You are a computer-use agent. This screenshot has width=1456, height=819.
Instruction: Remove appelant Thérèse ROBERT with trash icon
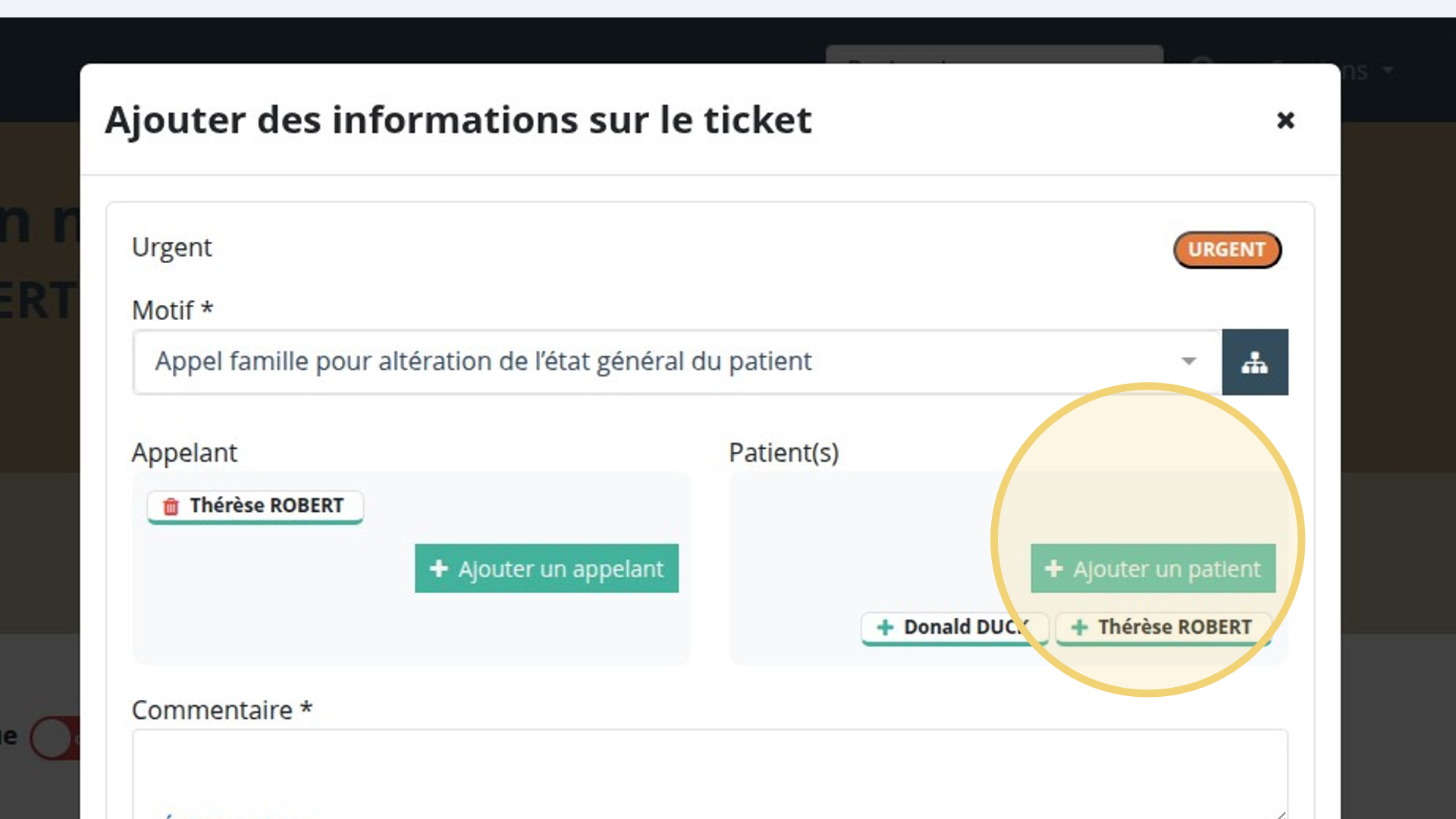tap(171, 507)
